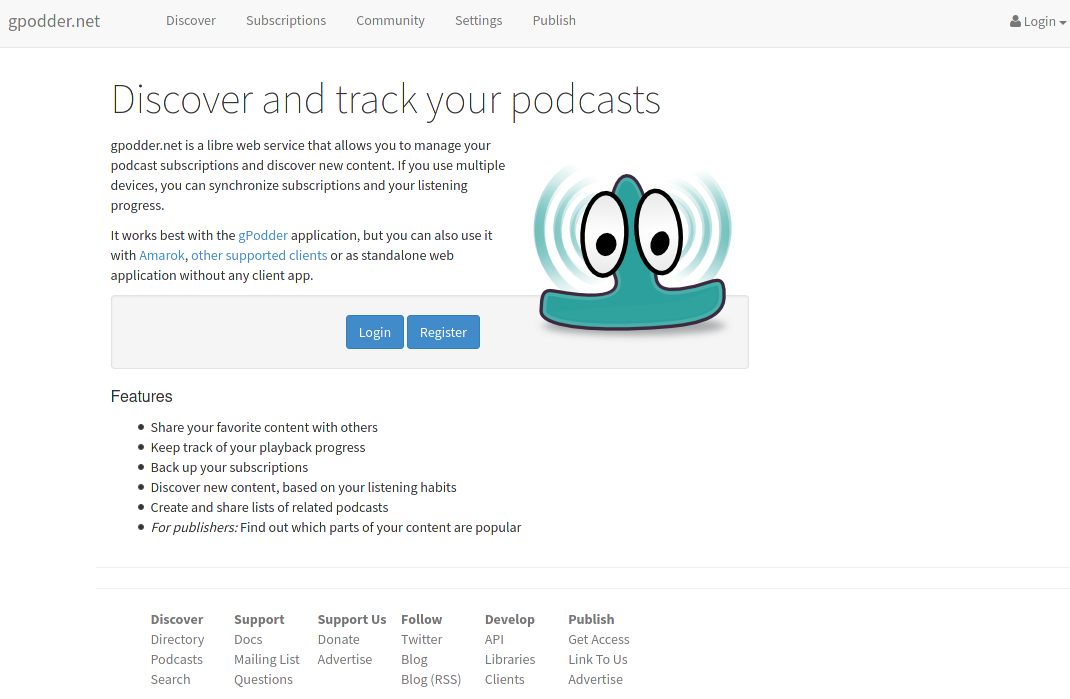
Task: Open Mailing List footer link
Action: pos(267,659)
